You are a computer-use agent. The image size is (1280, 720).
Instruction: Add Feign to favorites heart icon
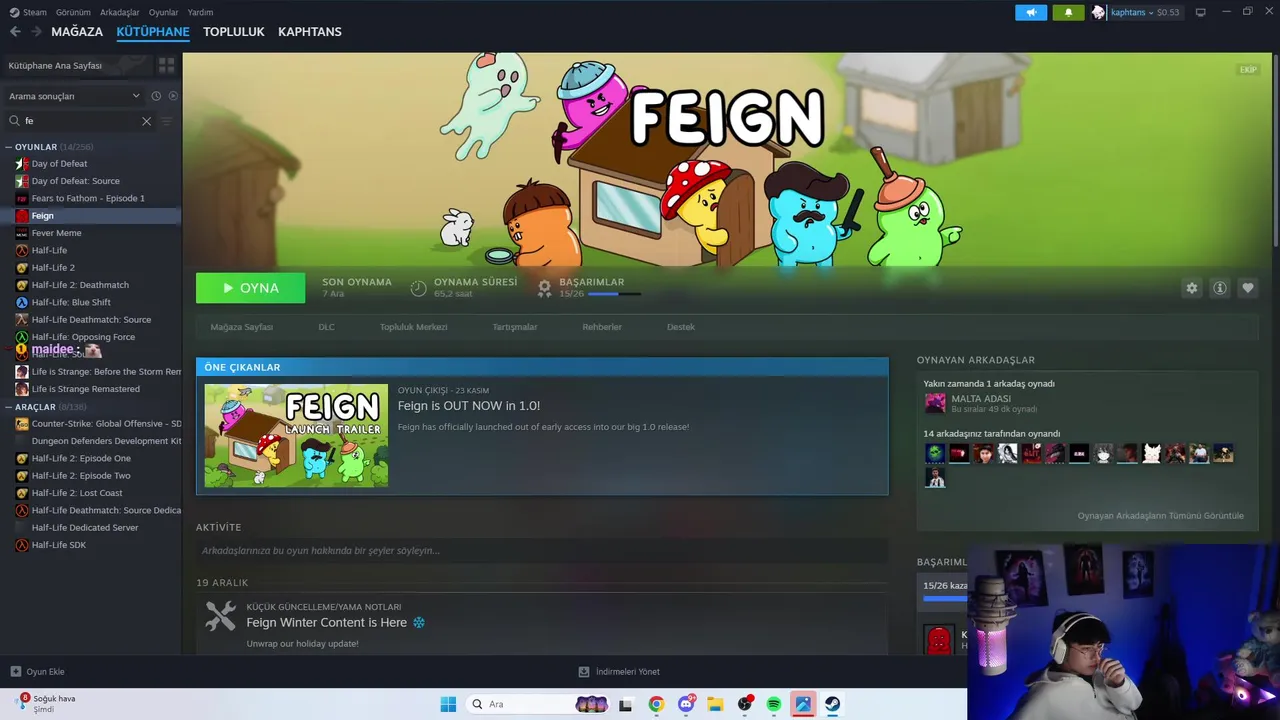(x=1248, y=288)
